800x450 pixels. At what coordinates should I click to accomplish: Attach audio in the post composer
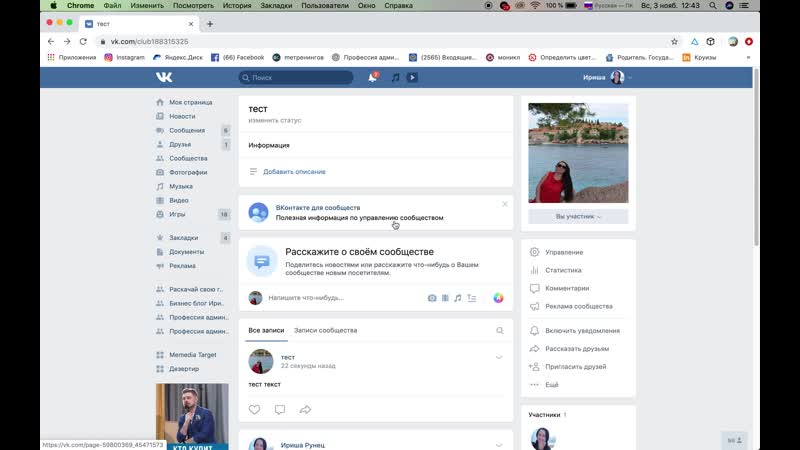[458, 298]
